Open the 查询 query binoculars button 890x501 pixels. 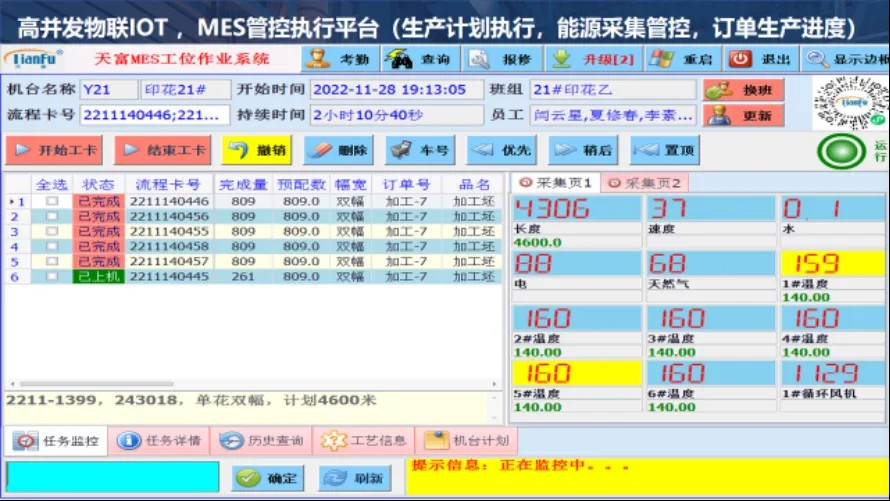point(418,59)
